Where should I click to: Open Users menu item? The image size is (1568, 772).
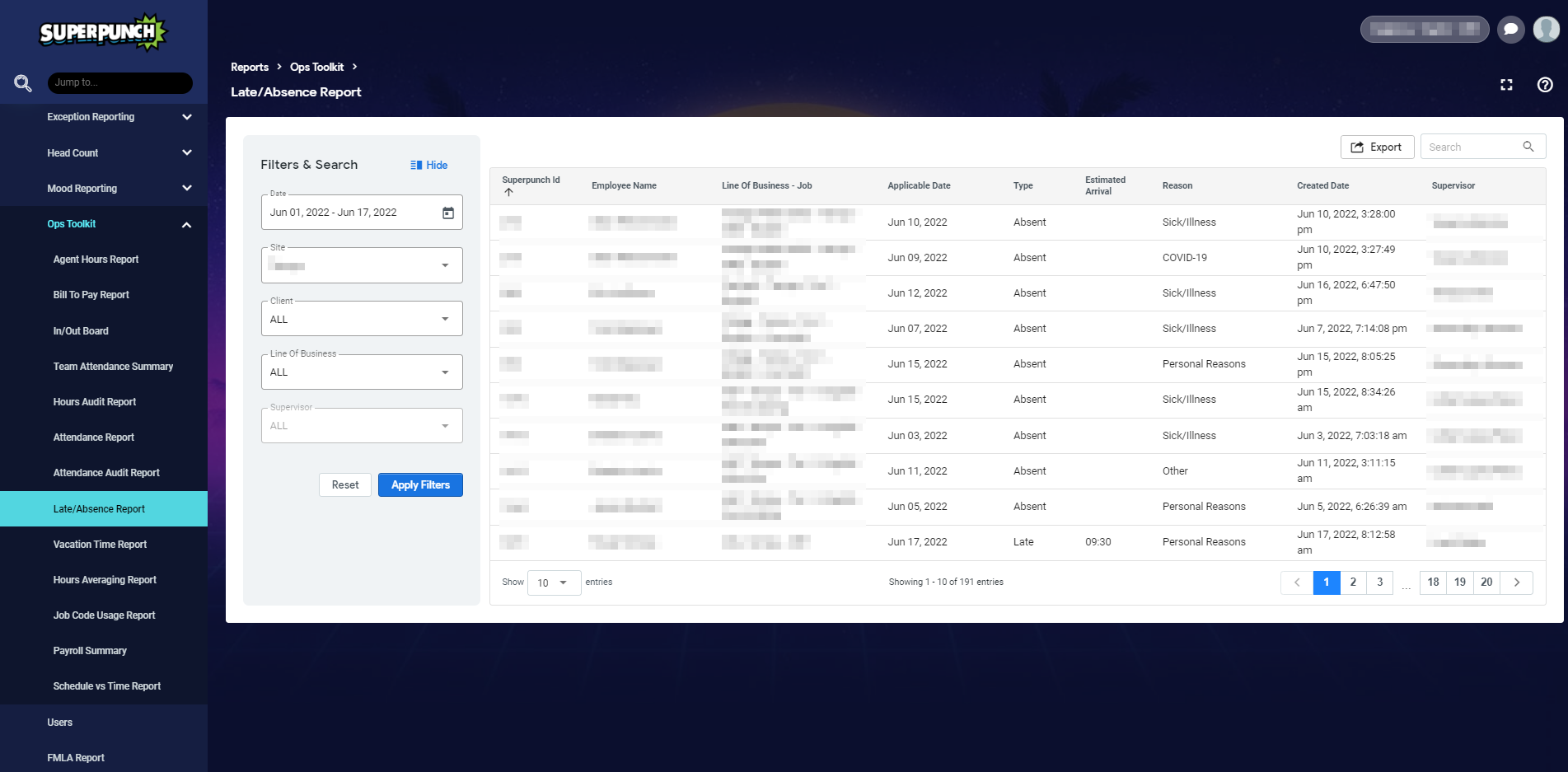pos(59,723)
